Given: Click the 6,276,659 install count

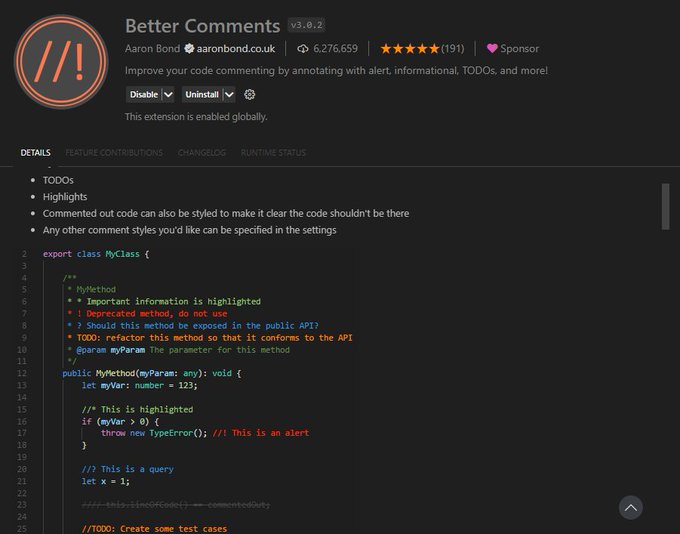Looking at the screenshot, I should [336, 49].
